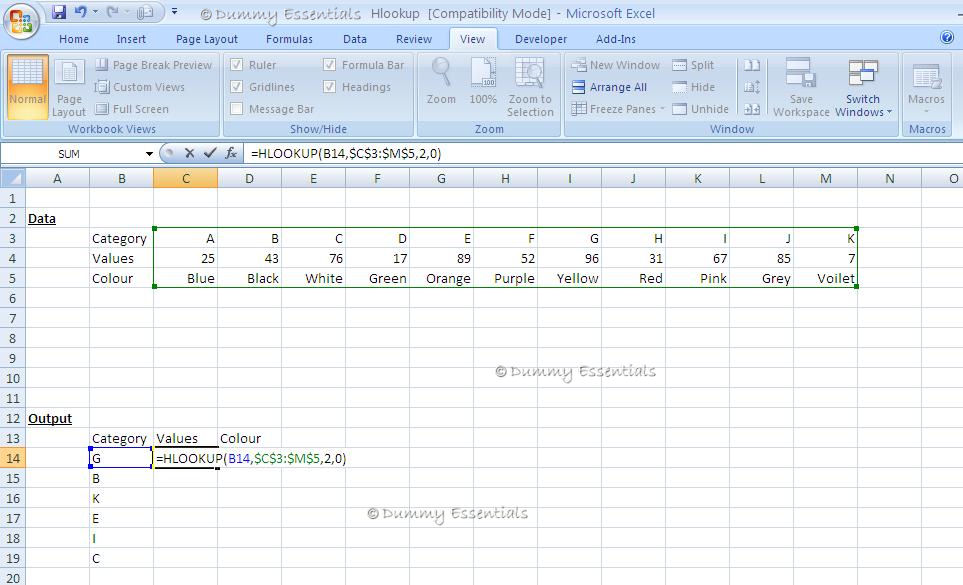
Task: Open Page Break Preview
Action: [x=154, y=65]
